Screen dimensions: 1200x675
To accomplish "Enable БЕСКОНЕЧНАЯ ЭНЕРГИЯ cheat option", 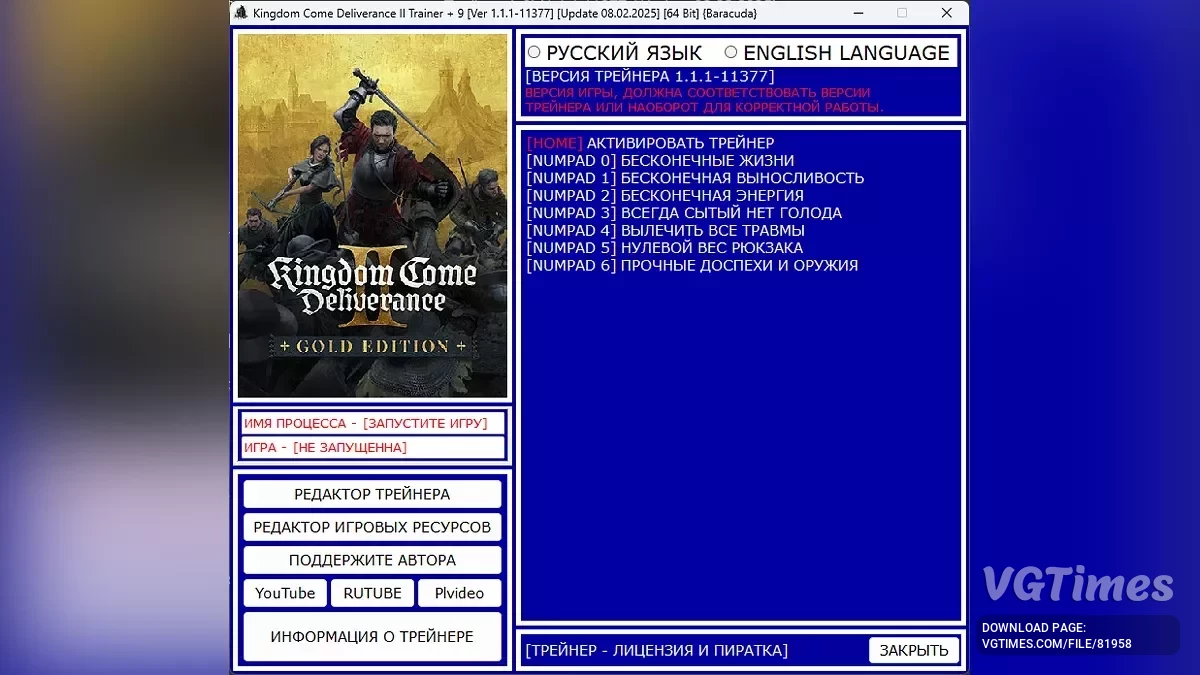I will (x=665, y=195).
